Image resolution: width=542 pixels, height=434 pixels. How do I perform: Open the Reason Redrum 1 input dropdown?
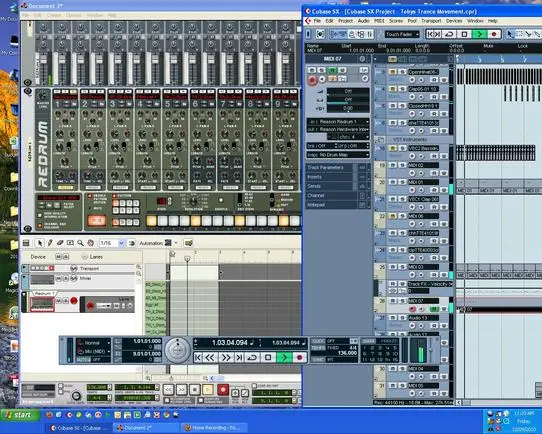(x=338, y=122)
